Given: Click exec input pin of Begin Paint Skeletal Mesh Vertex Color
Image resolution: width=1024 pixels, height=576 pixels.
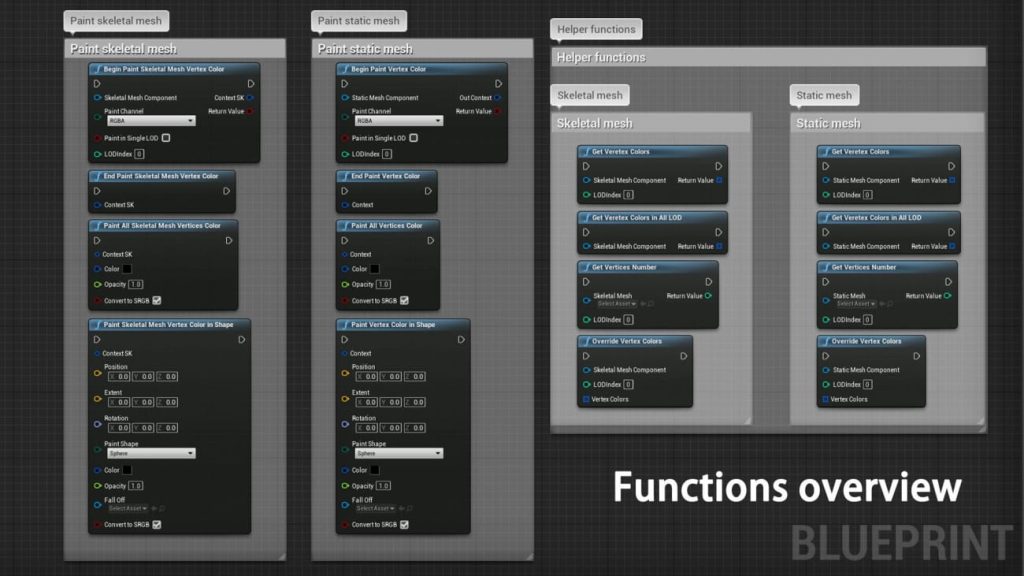Looking at the screenshot, I should [x=97, y=84].
